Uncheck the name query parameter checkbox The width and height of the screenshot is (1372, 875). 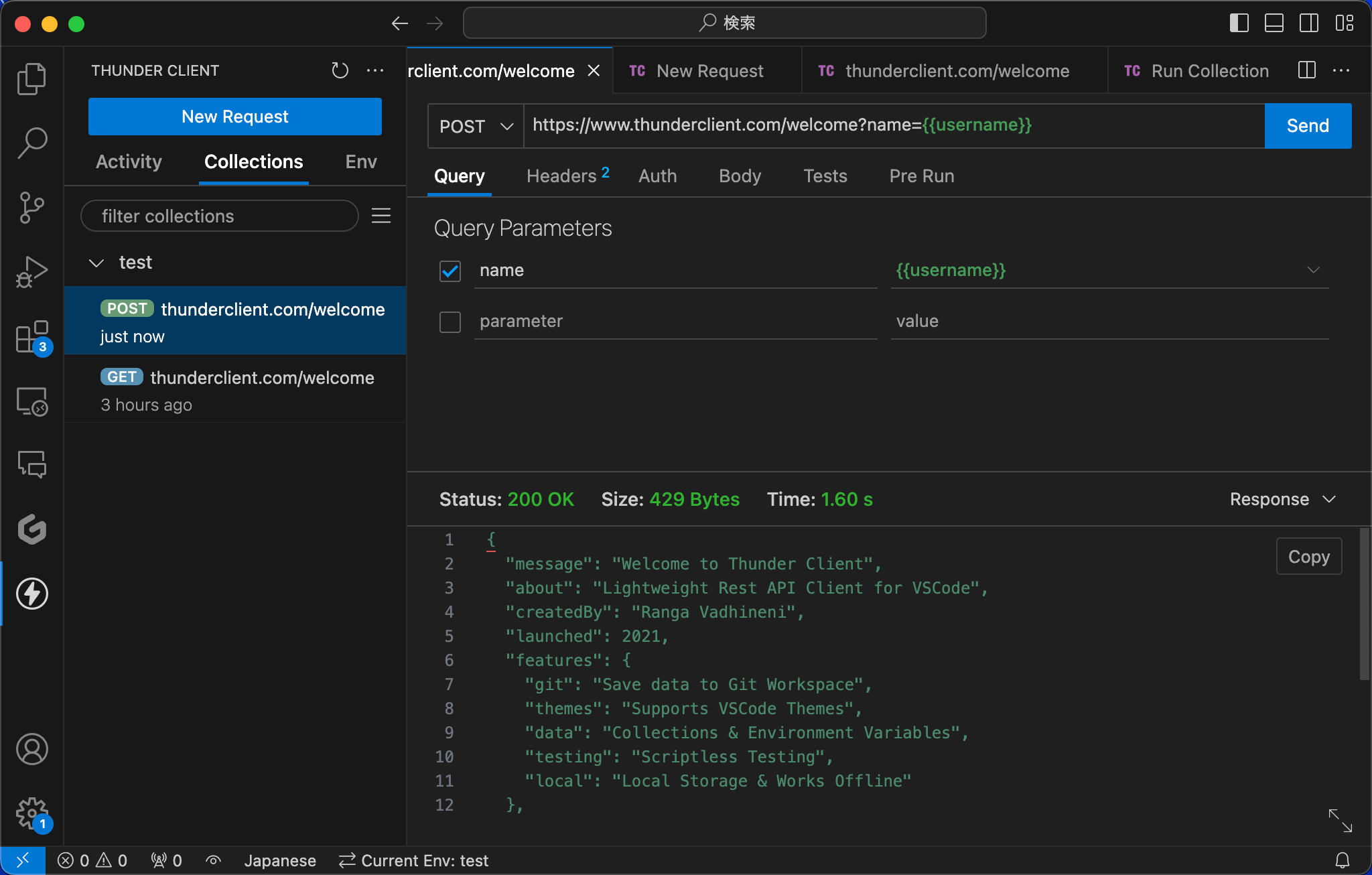coord(450,271)
